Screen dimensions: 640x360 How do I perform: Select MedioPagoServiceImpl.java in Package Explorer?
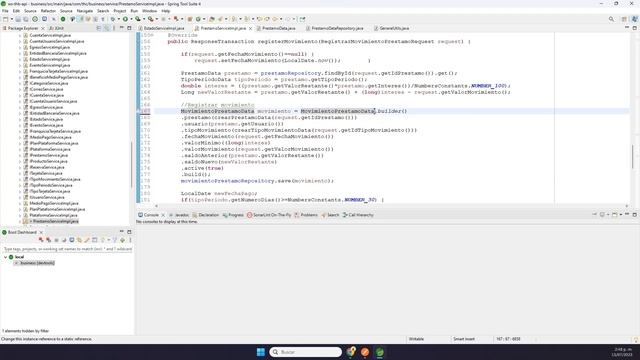[x=53, y=203]
